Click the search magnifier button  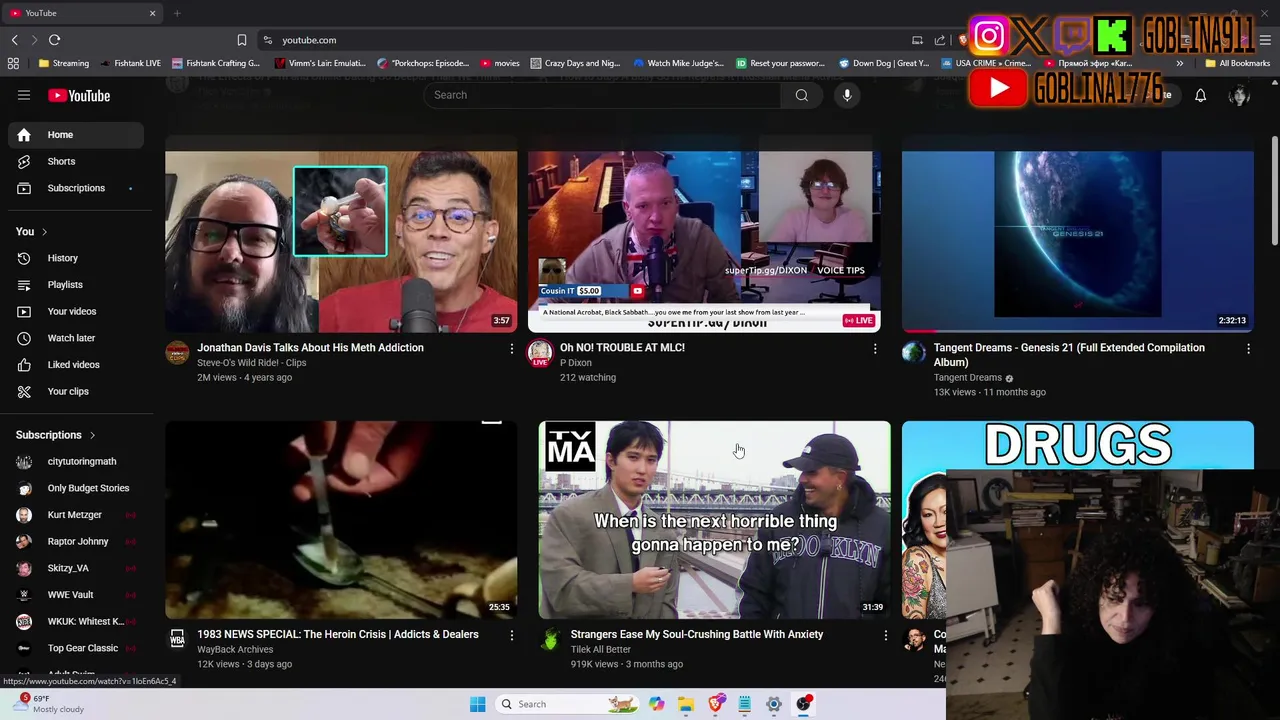(x=801, y=95)
